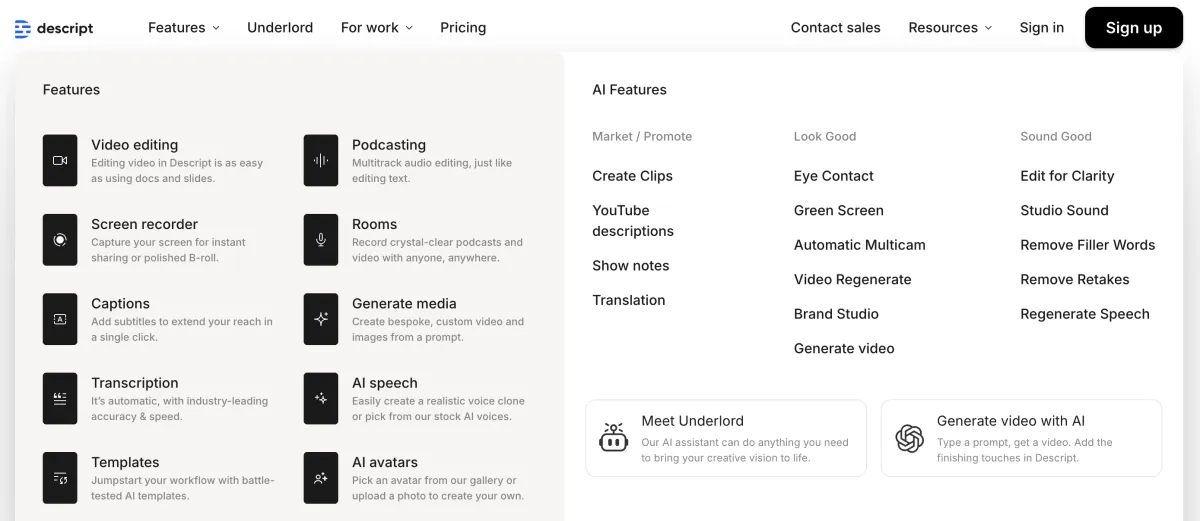The image size is (1200, 521).
Task: Open the Generate video with AI card
Action: (x=1021, y=438)
